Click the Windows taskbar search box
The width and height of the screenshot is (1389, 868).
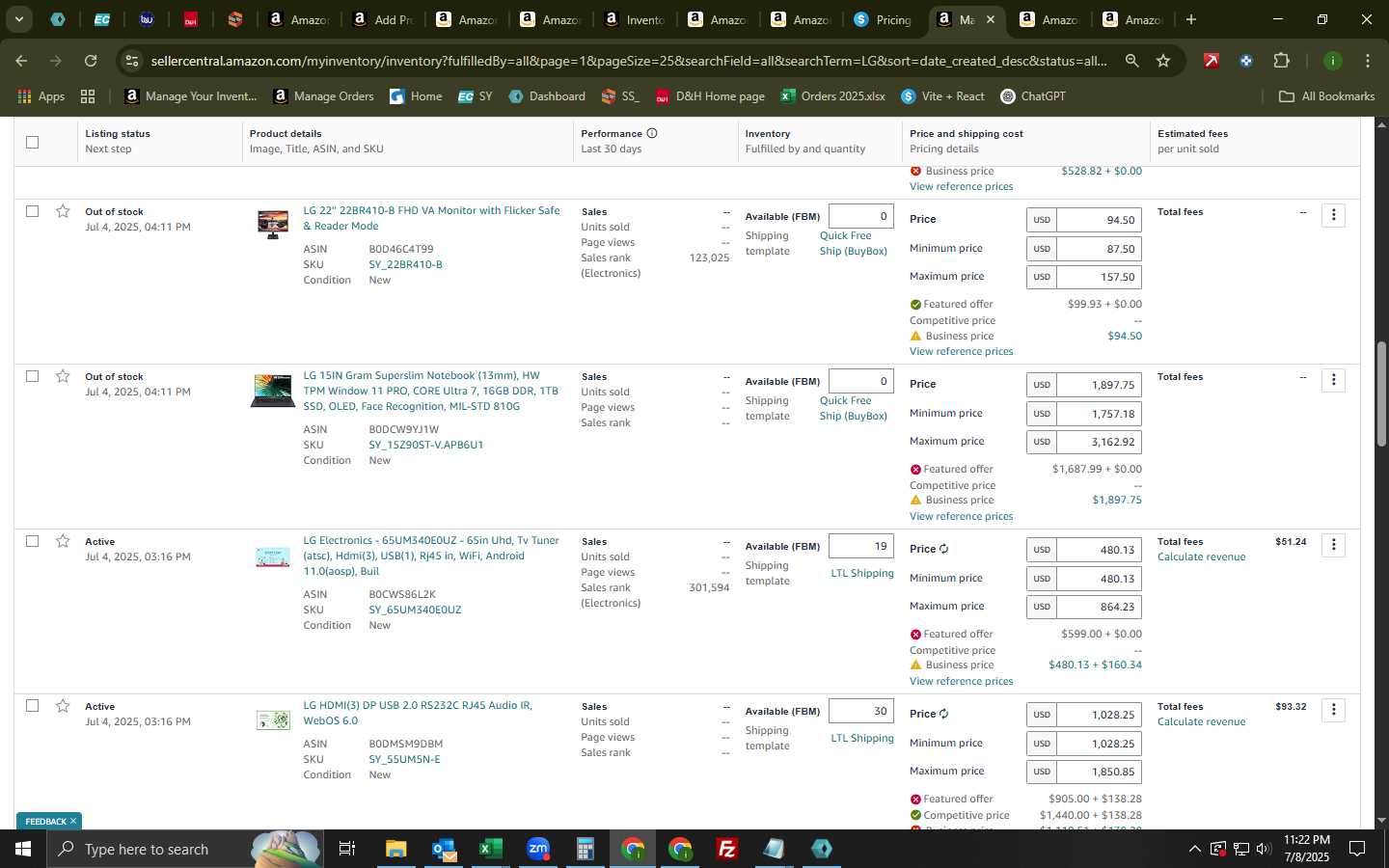click(183, 849)
